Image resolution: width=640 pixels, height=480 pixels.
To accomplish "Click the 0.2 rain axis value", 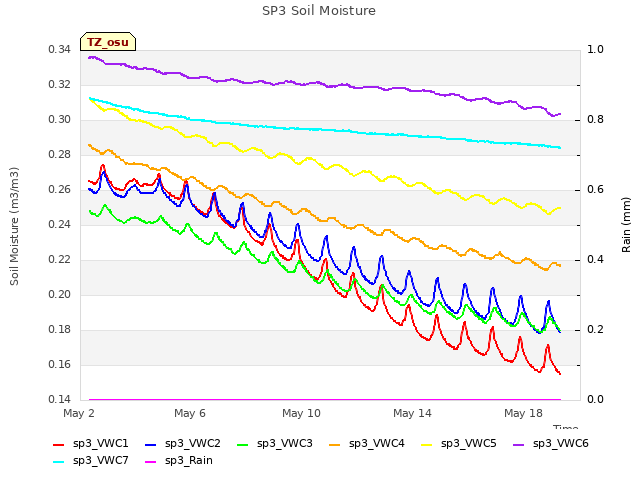I will click(596, 330).
